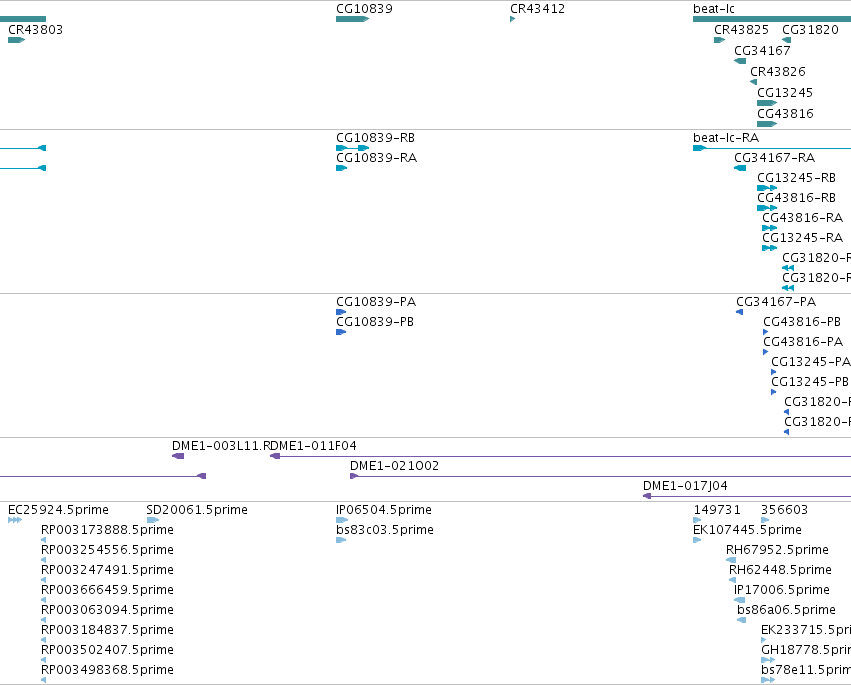851x685 pixels.
Task: Select the CG10839-PB protein glyph
Action: pos(341,332)
